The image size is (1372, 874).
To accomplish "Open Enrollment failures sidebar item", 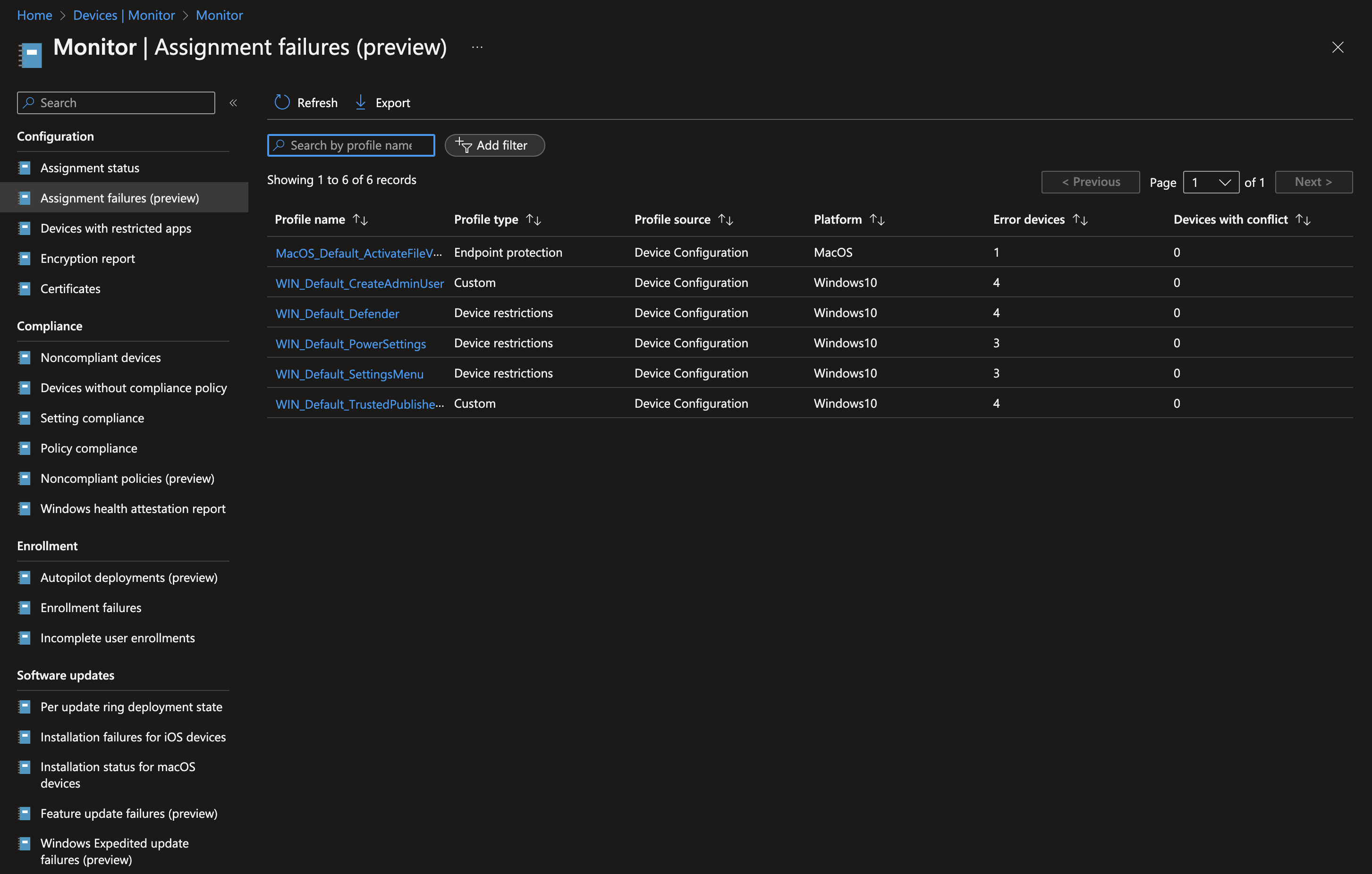I will click(91, 607).
